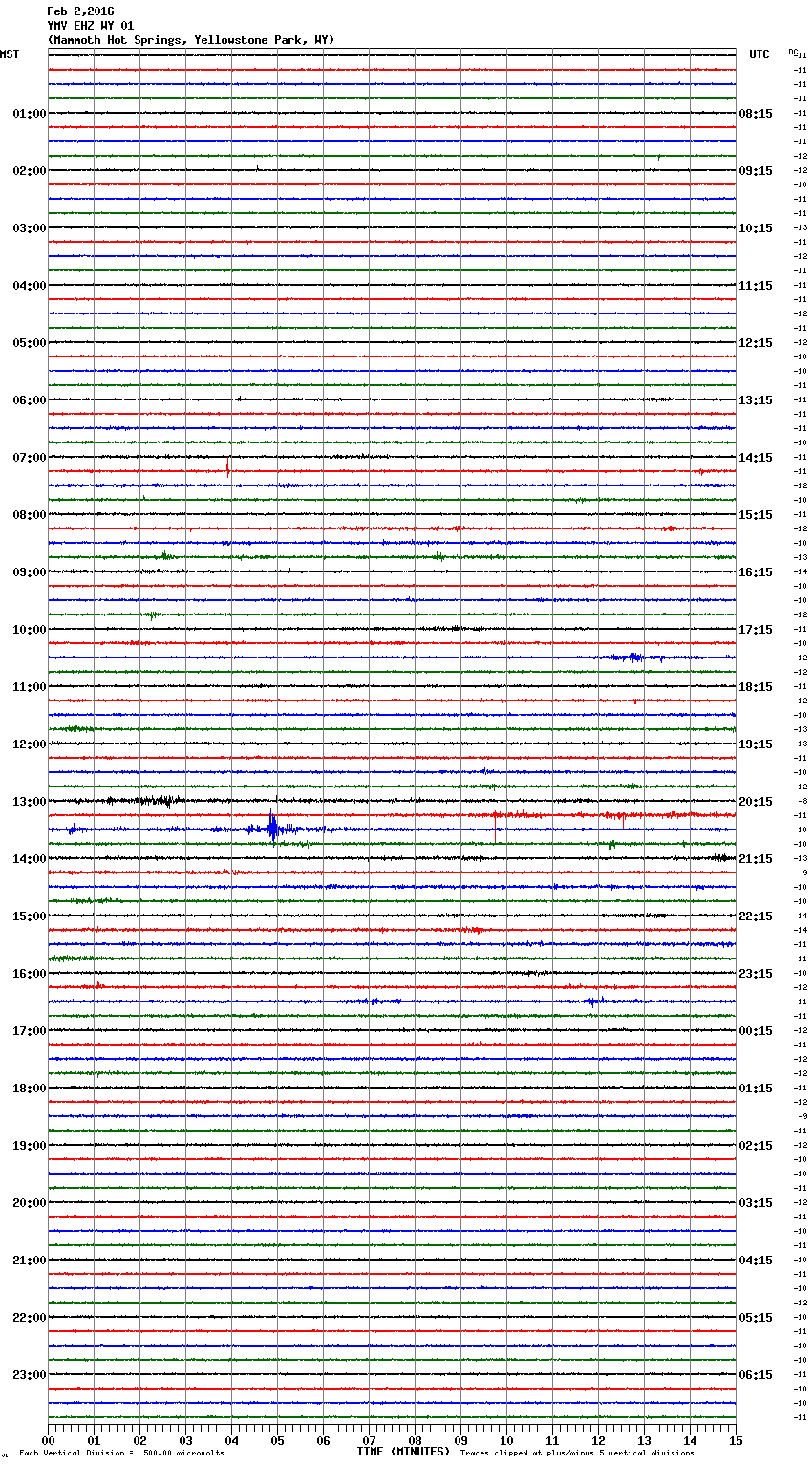This screenshot has height=1466, width=812.
Task: Select the 12:00 MST time label
Action: [29, 744]
